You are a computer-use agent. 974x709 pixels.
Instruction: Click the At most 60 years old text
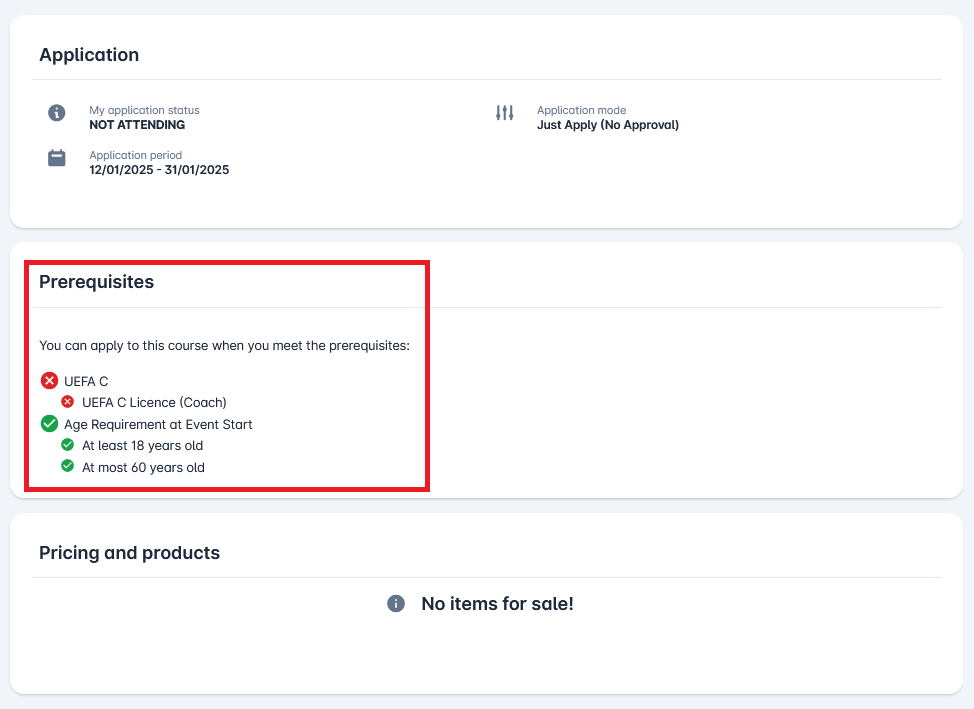[x=143, y=467]
